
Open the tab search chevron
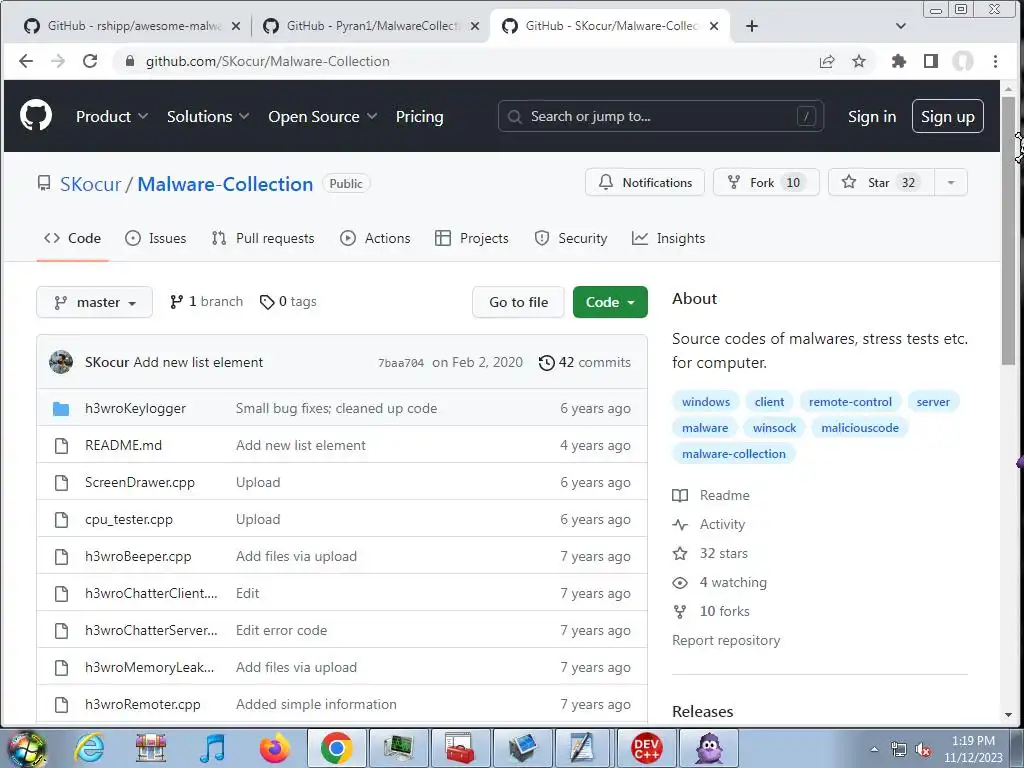(x=901, y=26)
